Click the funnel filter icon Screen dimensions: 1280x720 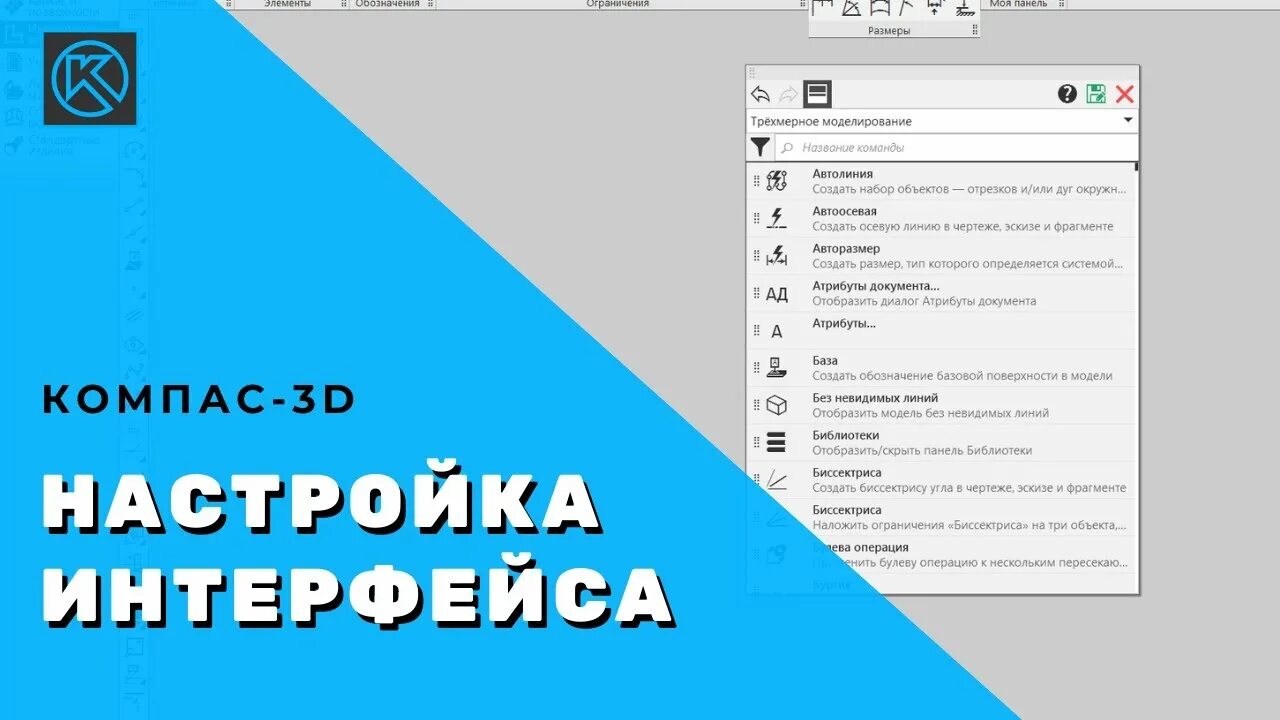[760, 147]
